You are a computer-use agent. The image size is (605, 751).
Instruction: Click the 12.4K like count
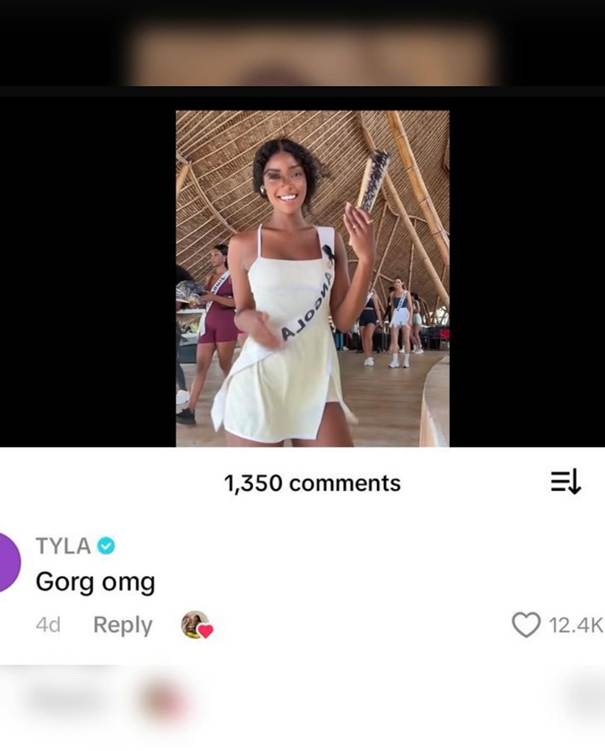click(576, 626)
